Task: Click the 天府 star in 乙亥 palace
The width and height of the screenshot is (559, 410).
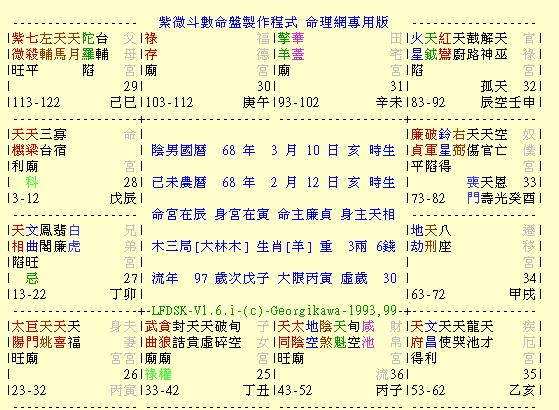Action: click(x=417, y=334)
